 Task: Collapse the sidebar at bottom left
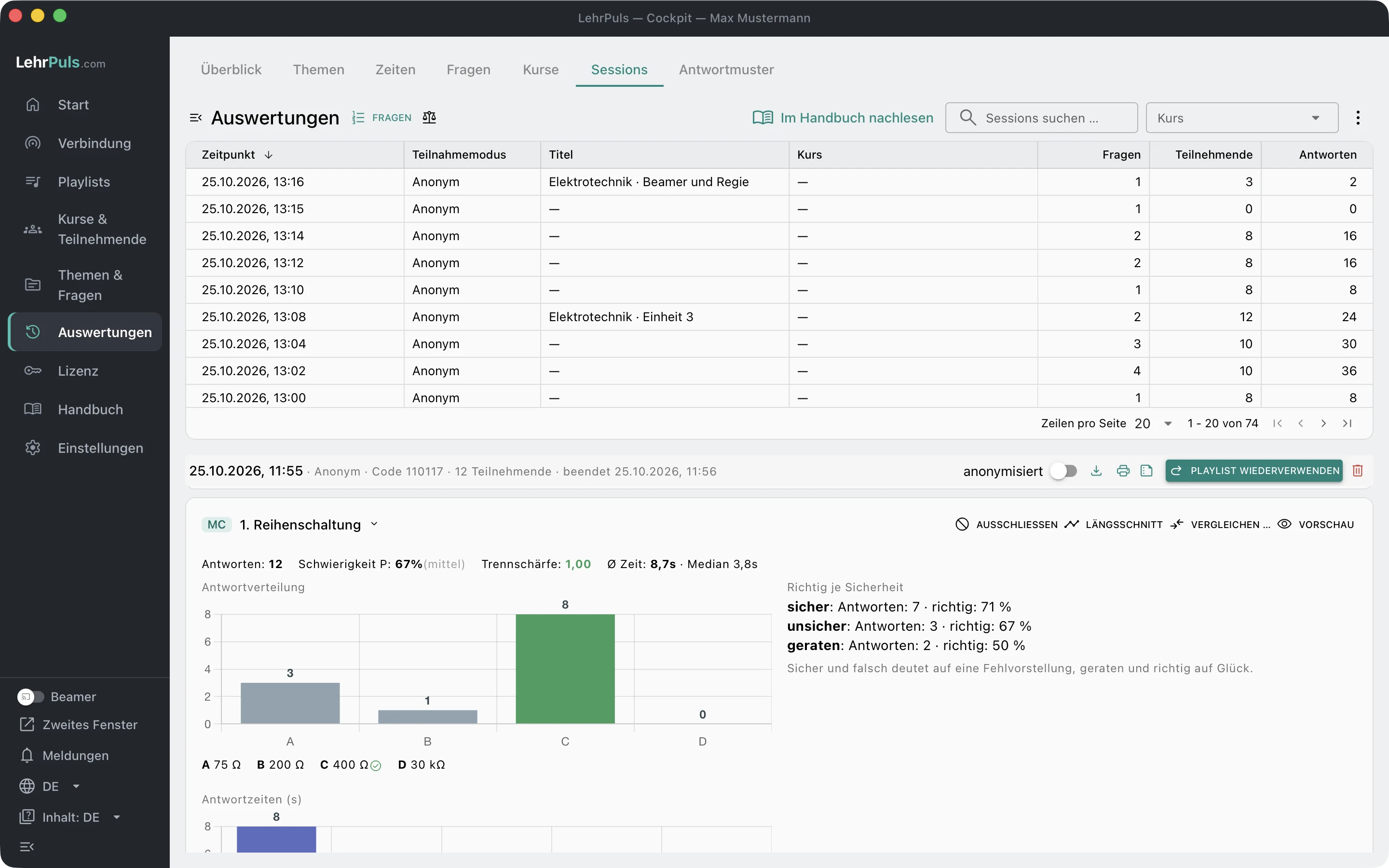coord(27,847)
